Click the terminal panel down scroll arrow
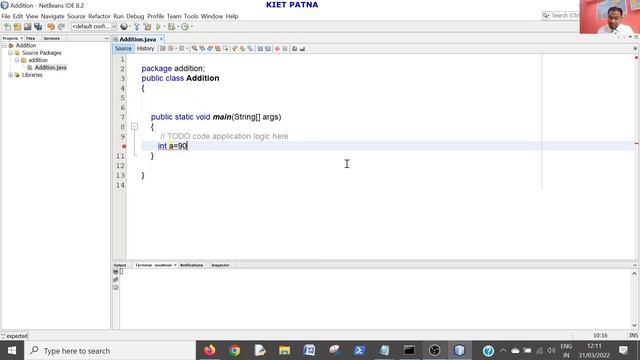The width and height of the screenshot is (640, 360). point(634,325)
